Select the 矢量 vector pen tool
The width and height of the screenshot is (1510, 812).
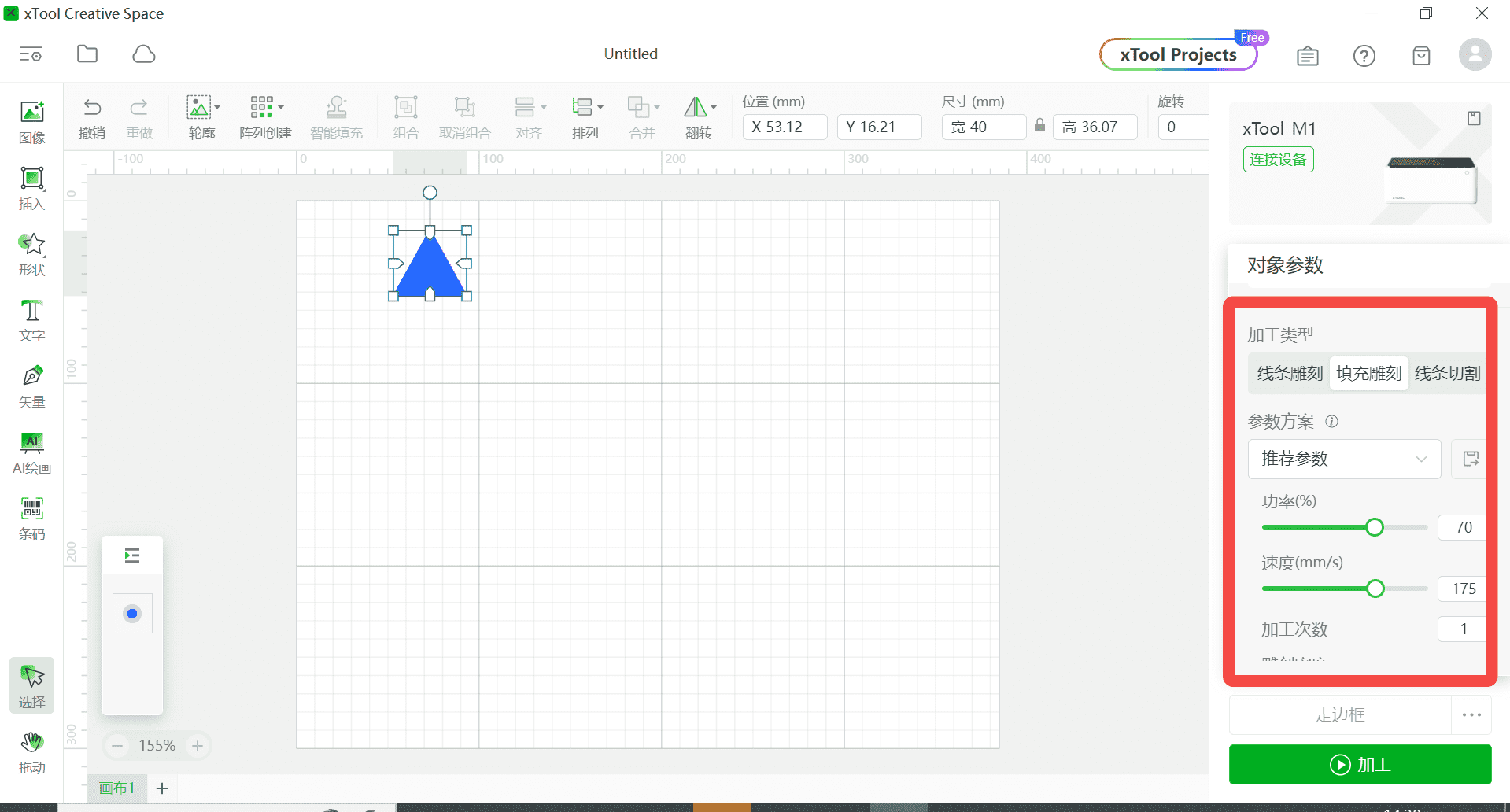(x=32, y=386)
